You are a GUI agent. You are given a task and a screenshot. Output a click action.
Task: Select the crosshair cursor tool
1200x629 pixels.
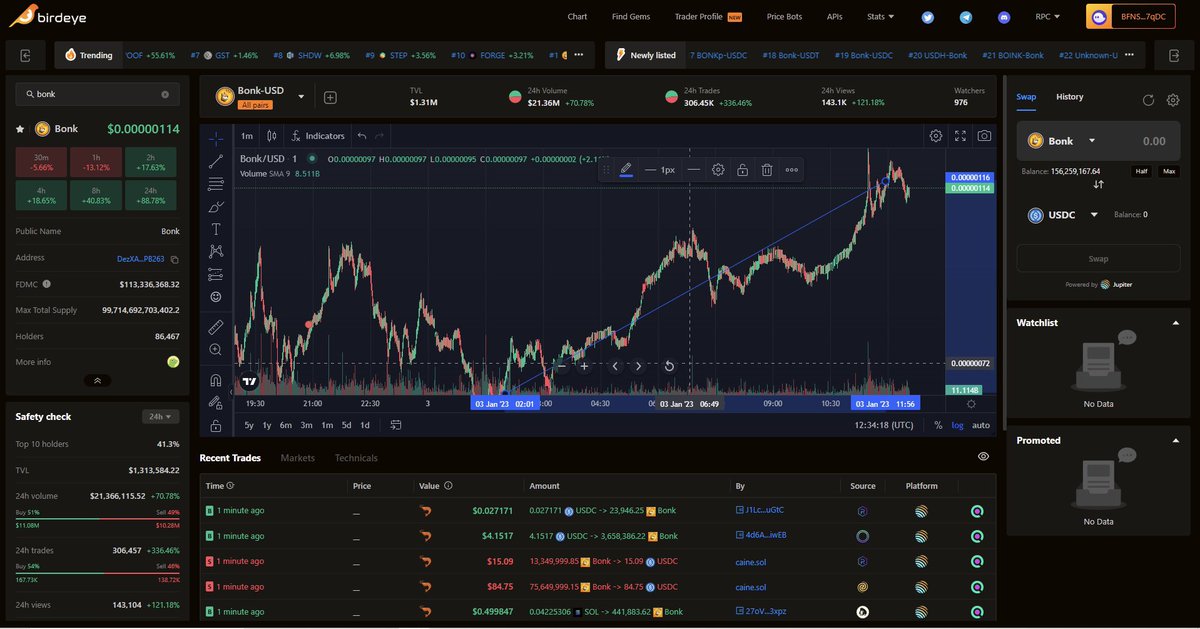pos(216,137)
